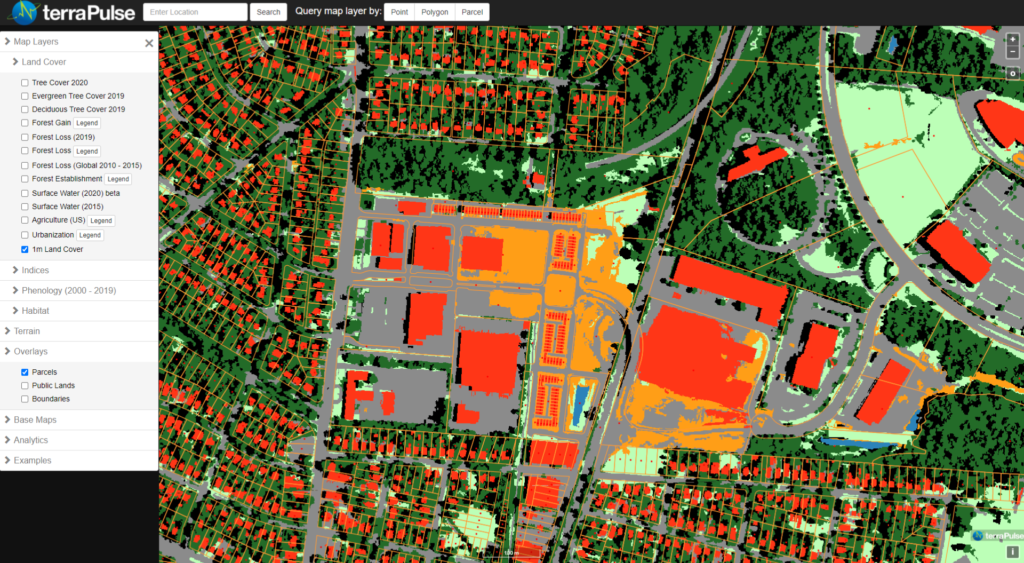Close the Map Layers panel

(x=149, y=43)
